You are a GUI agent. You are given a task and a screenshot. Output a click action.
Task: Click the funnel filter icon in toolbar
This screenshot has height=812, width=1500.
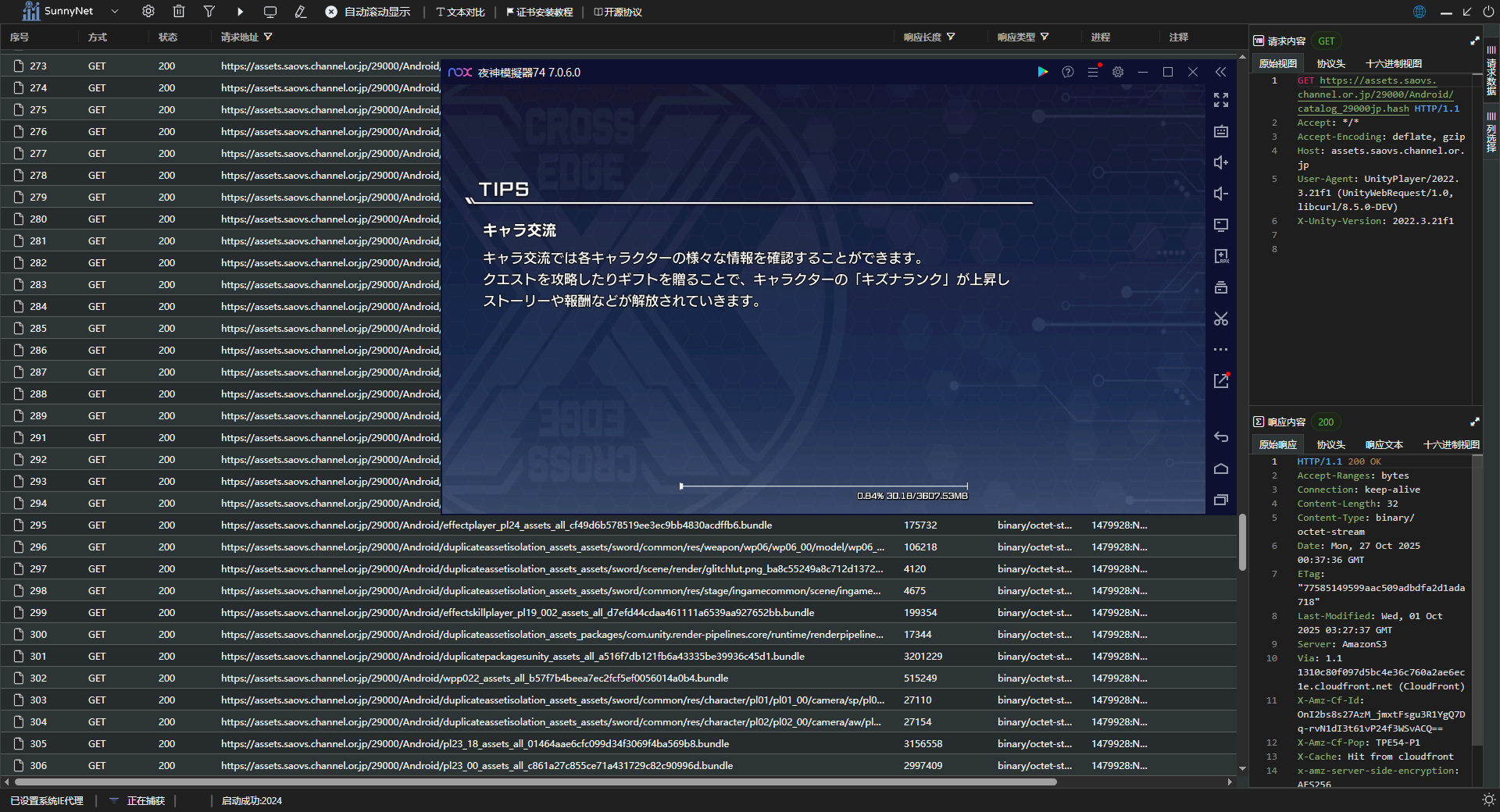pyautogui.click(x=209, y=12)
